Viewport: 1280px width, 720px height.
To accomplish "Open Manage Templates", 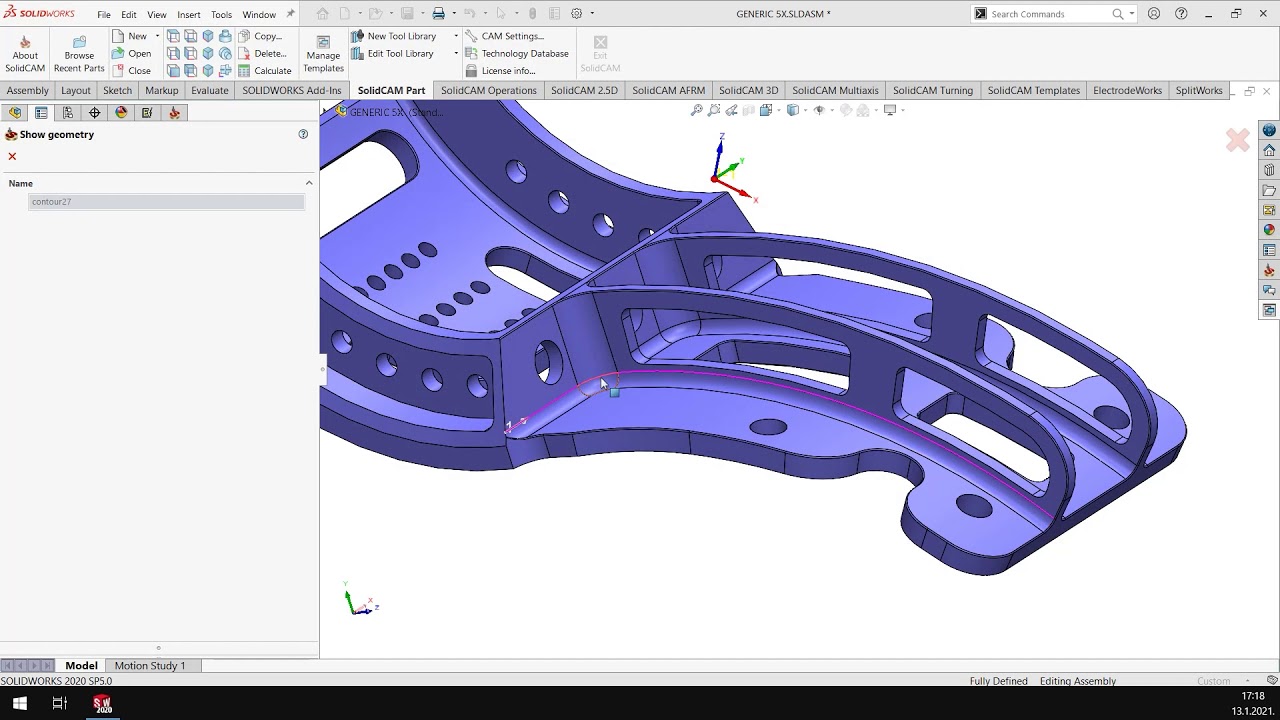I will tap(323, 54).
